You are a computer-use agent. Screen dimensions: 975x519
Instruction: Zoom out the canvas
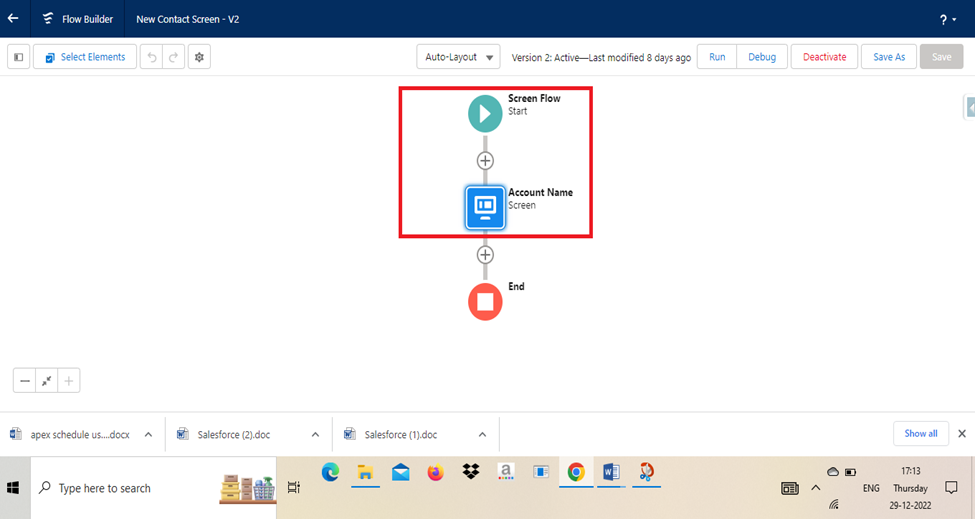(x=25, y=381)
